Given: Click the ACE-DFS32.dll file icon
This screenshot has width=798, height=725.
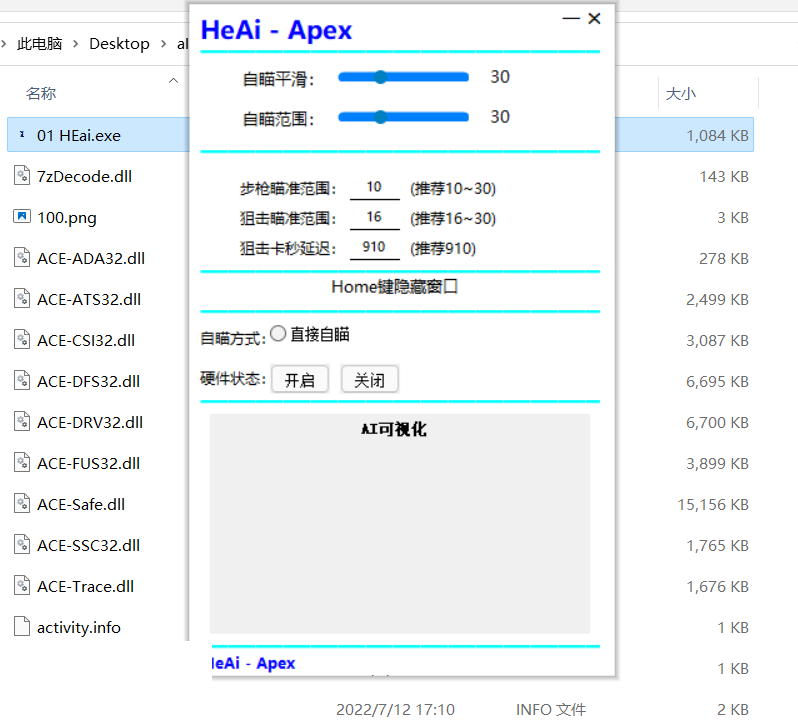Looking at the screenshot, I should [x=22, y=381].
